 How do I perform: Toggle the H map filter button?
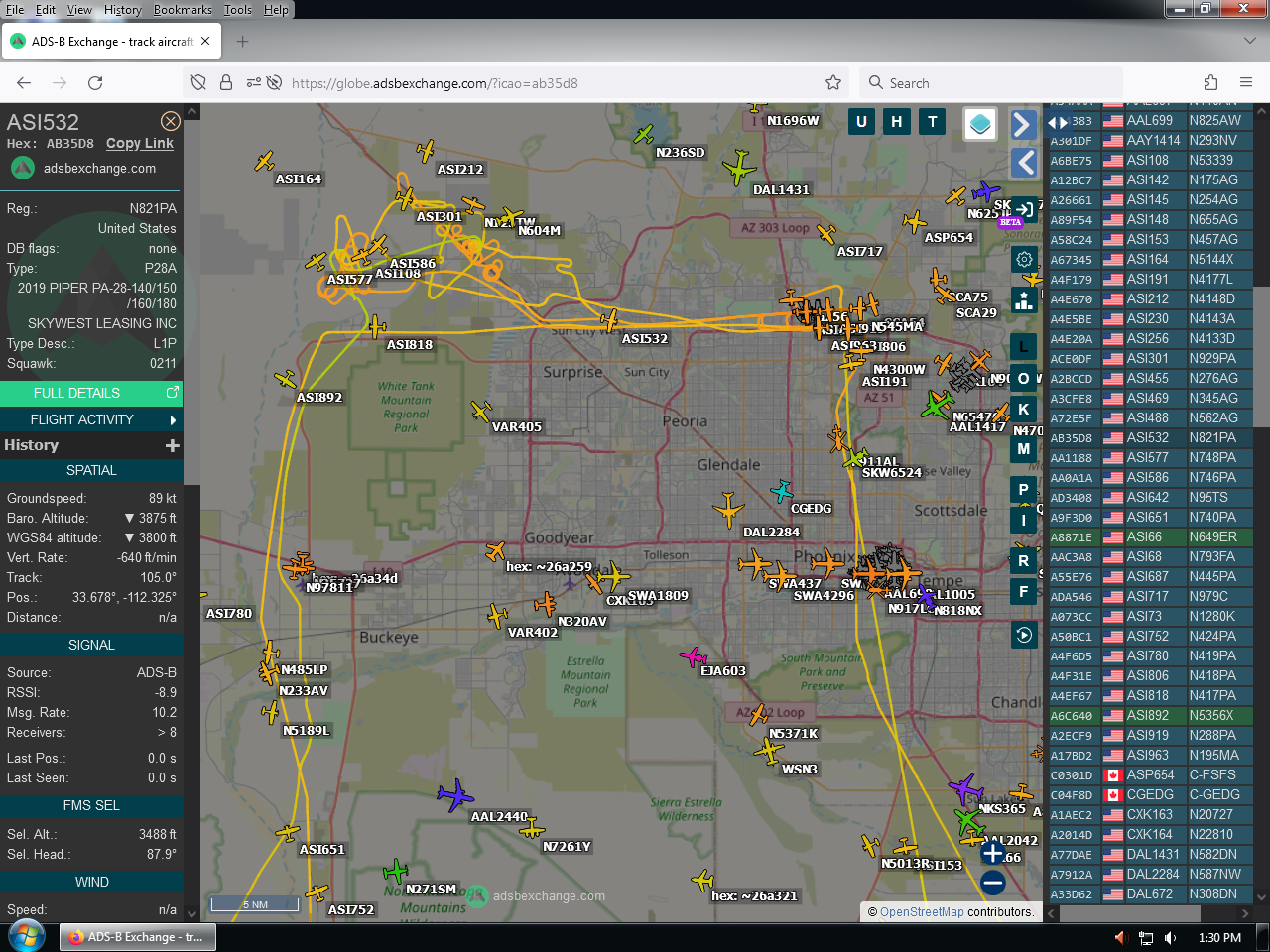(897, 122)
